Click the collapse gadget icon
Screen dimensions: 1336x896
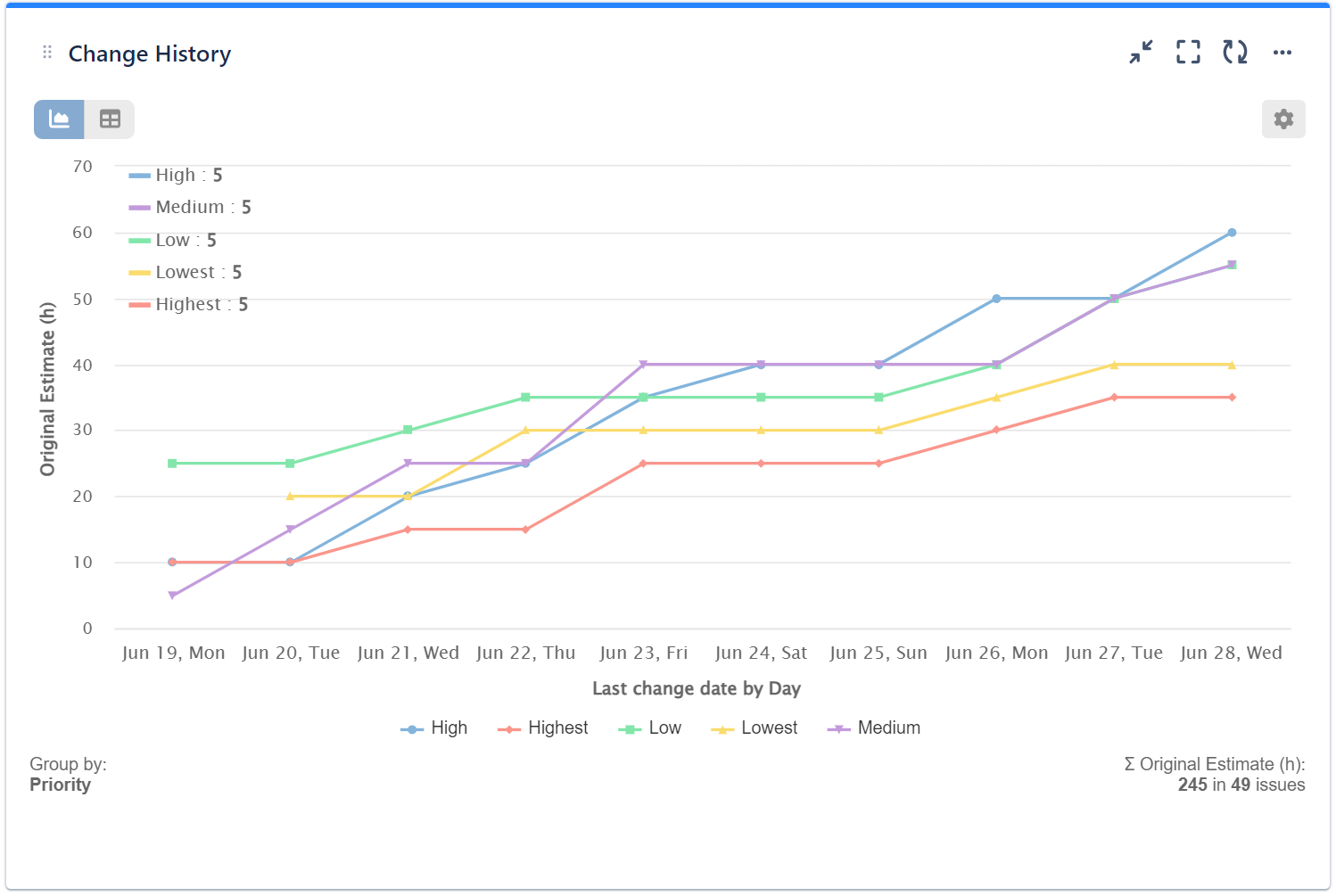pyautogui.click(x=1141, y=53)
